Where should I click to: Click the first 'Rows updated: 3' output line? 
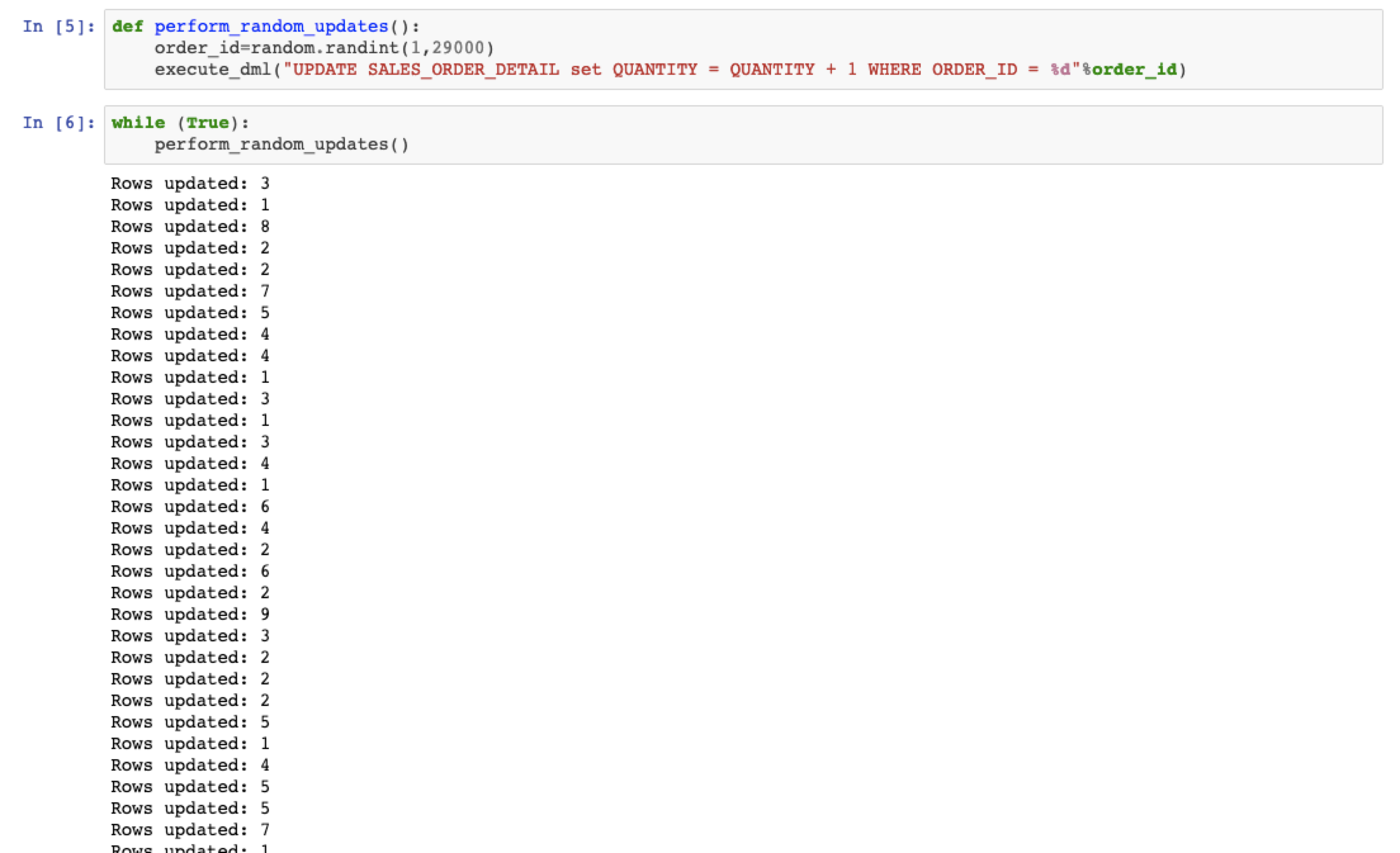pyautogui.click(x=190, y=184)
